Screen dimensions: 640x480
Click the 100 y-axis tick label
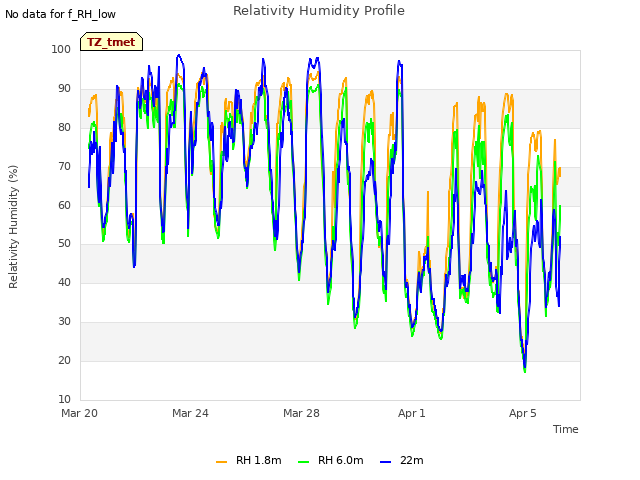coord(61,49)
